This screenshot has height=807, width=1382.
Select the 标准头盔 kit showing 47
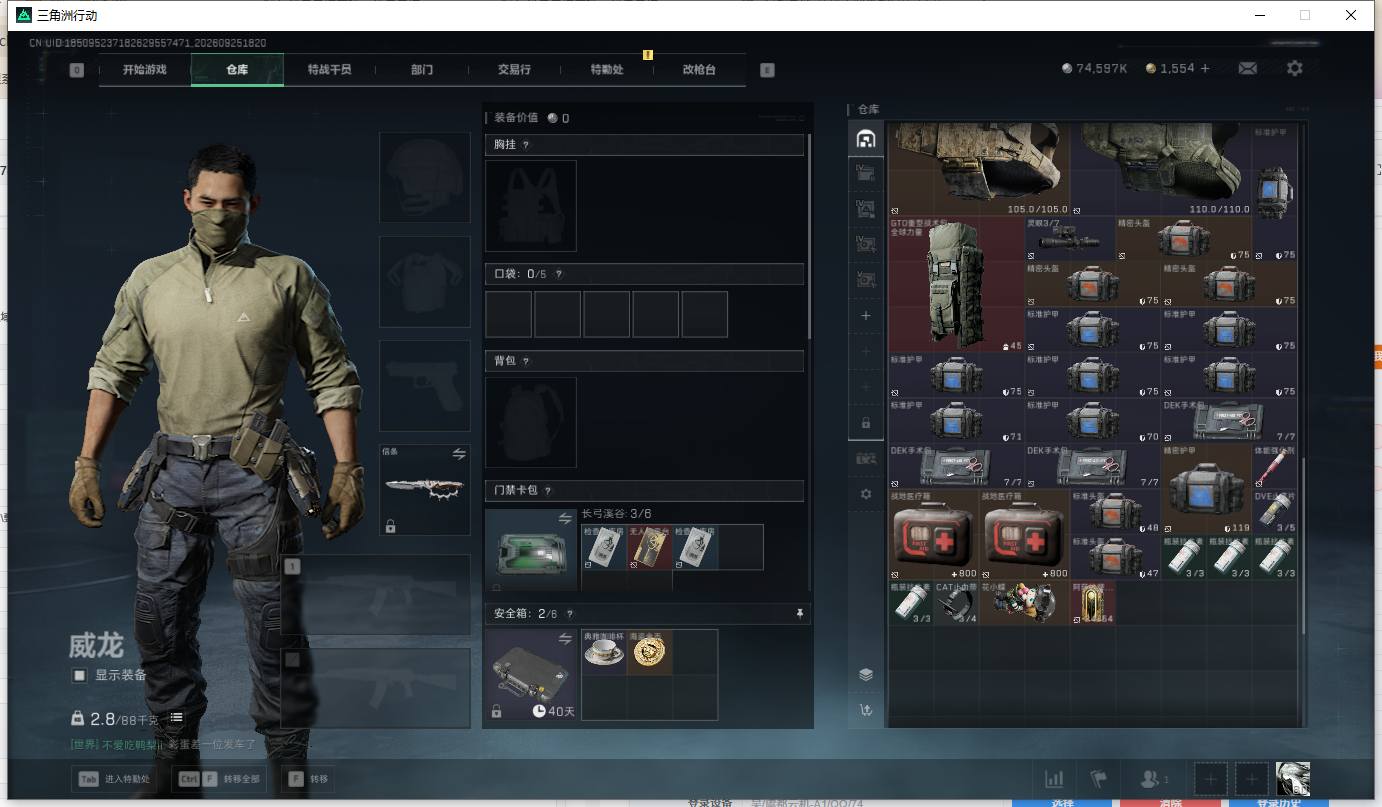point(1116,558)
